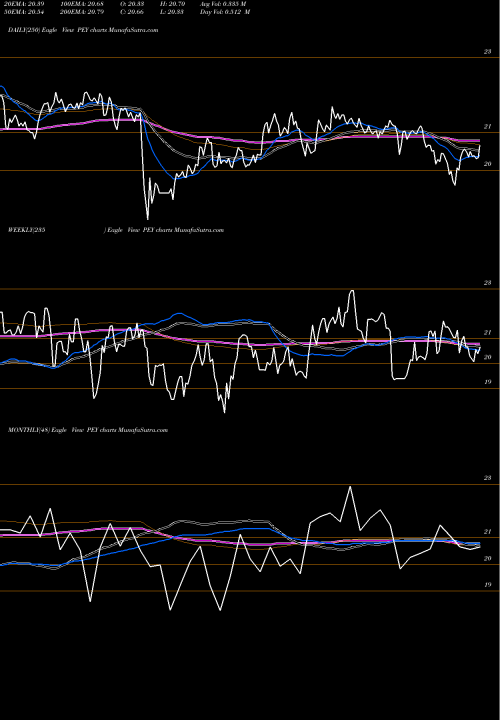Click the 100EMA value in the header

[x=81, y=4]
